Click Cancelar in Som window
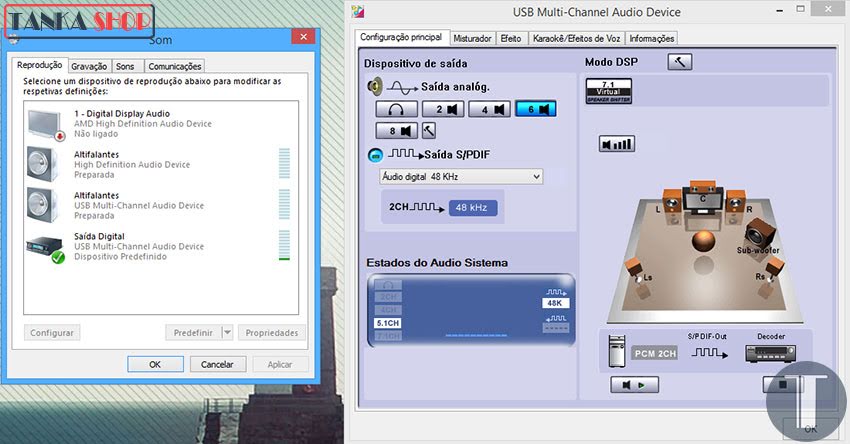The image size is (850, 444). click(217, 364)
